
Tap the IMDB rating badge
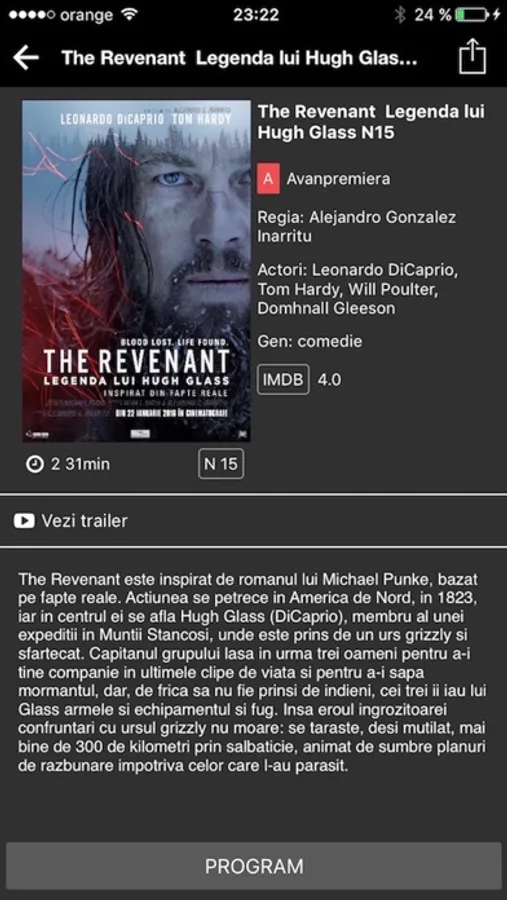pyautogui.click(x=283, y=379)
